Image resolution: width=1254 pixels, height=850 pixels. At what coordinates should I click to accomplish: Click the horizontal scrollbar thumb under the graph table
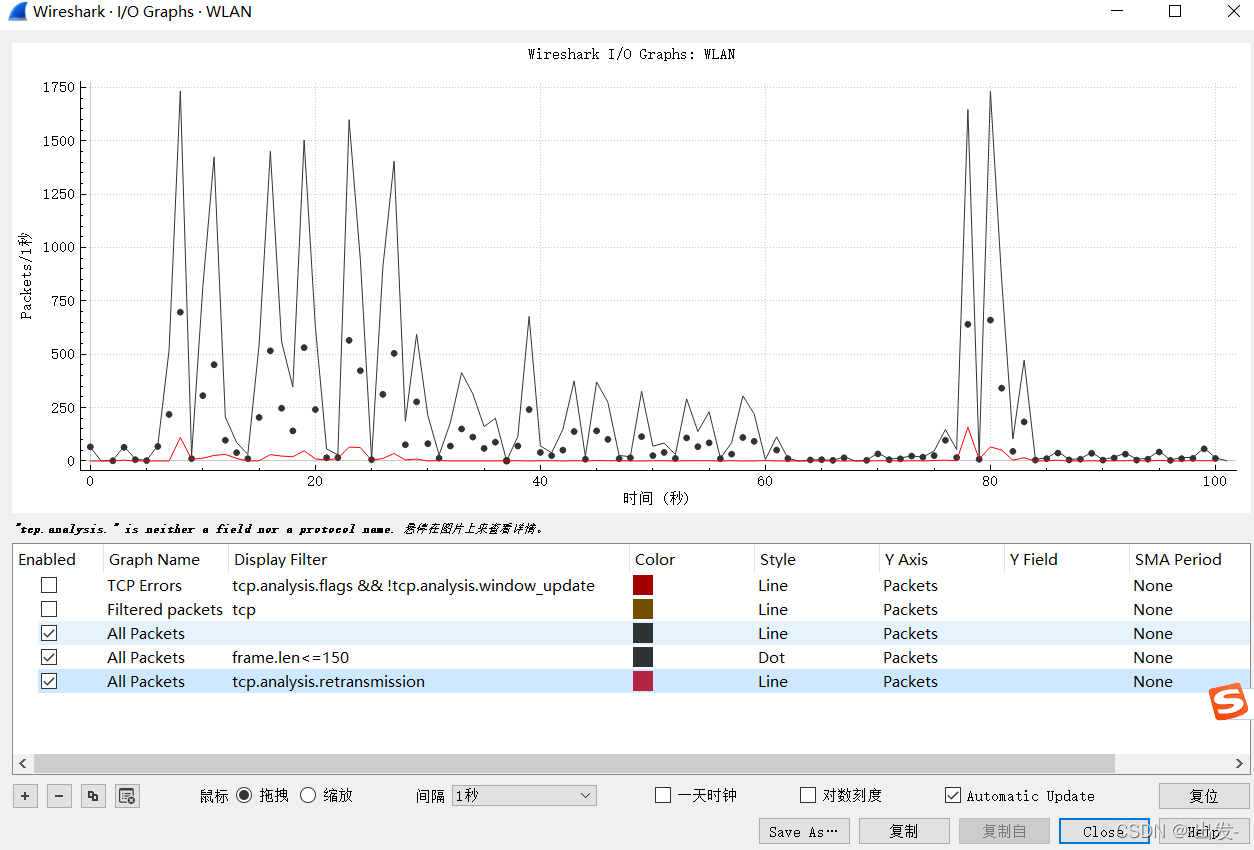point(574,764)
